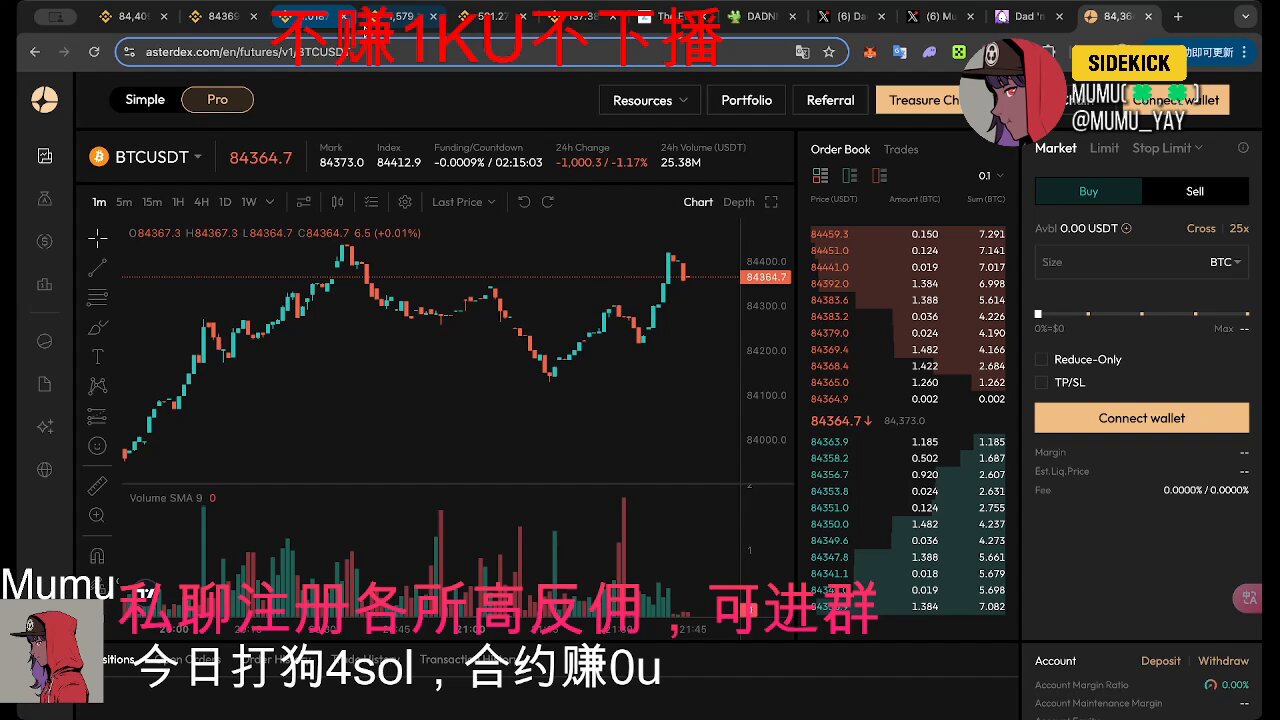Open the indicators list icon in chart toolbar
Viewport: 1280px width, 720px height.
[371, 202]
